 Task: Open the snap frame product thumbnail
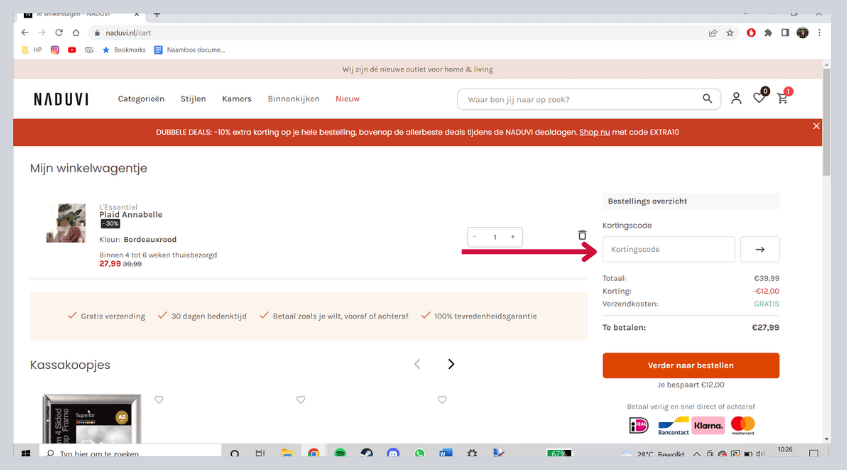point(92,419)
